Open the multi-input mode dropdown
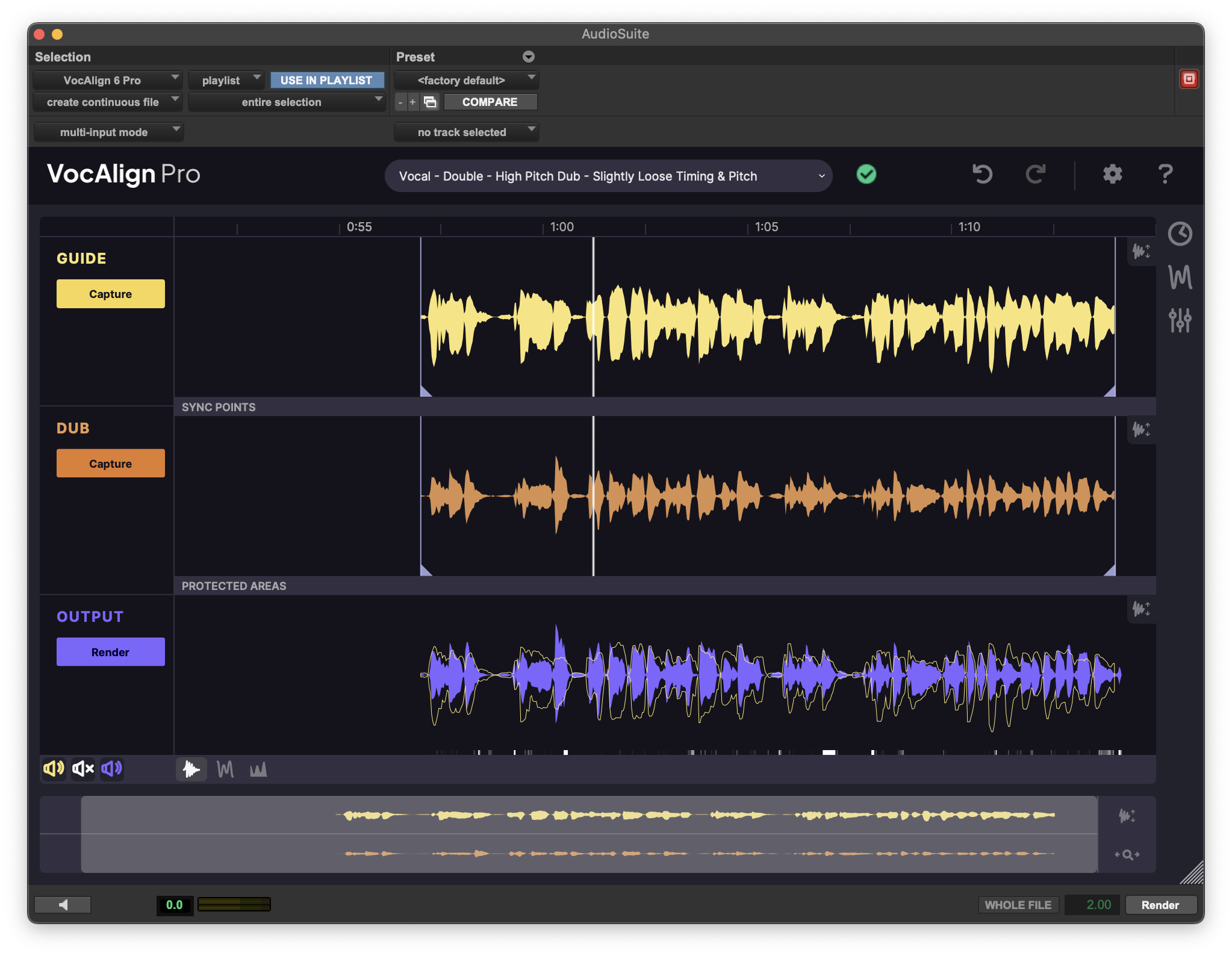This screenshot has height=956, width=1232. tap(108, 132)
